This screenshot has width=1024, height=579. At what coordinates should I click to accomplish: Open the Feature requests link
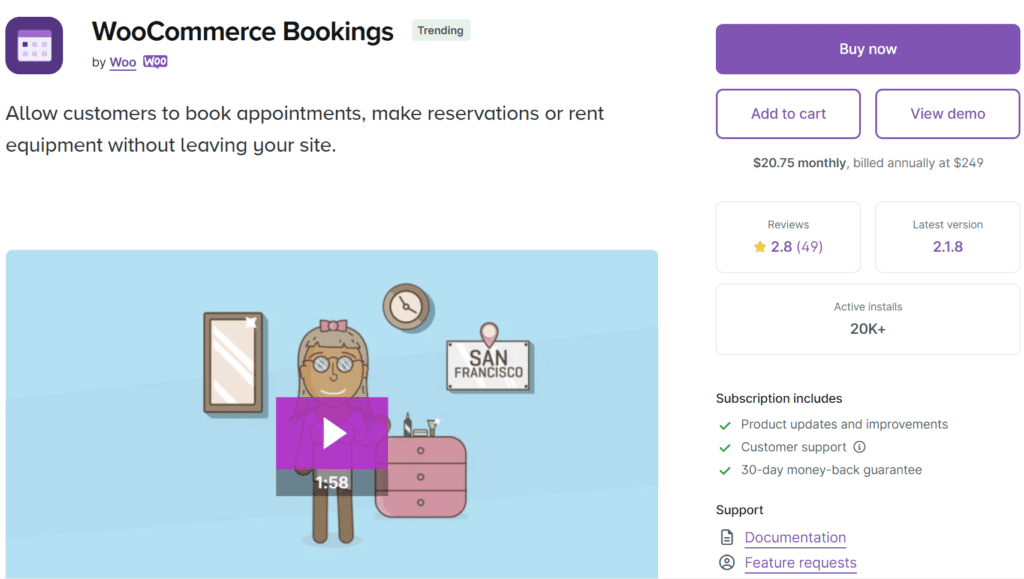point(801,562)
